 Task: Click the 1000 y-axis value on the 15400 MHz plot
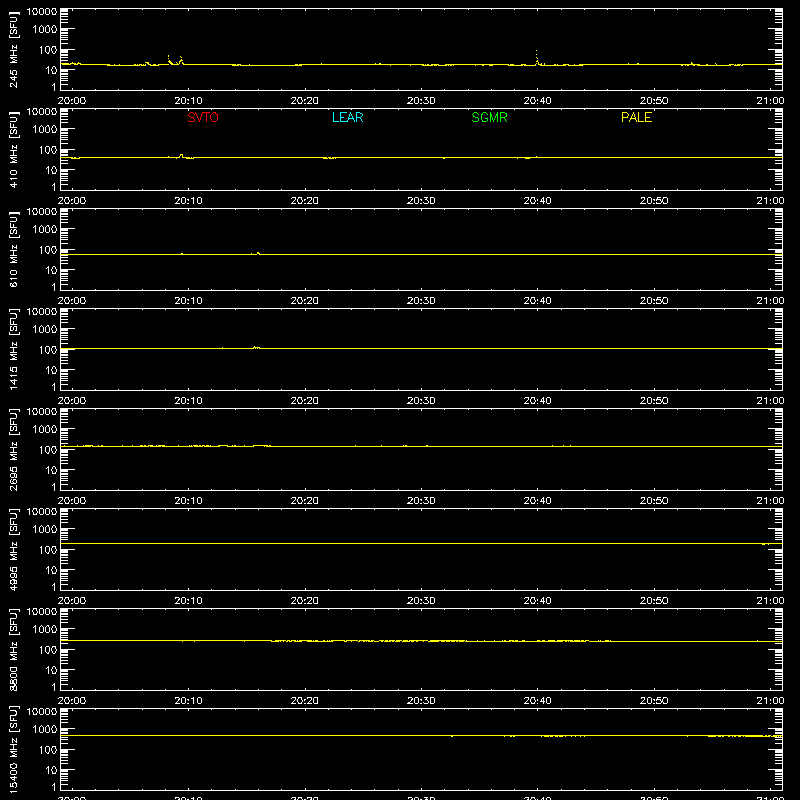45,730
